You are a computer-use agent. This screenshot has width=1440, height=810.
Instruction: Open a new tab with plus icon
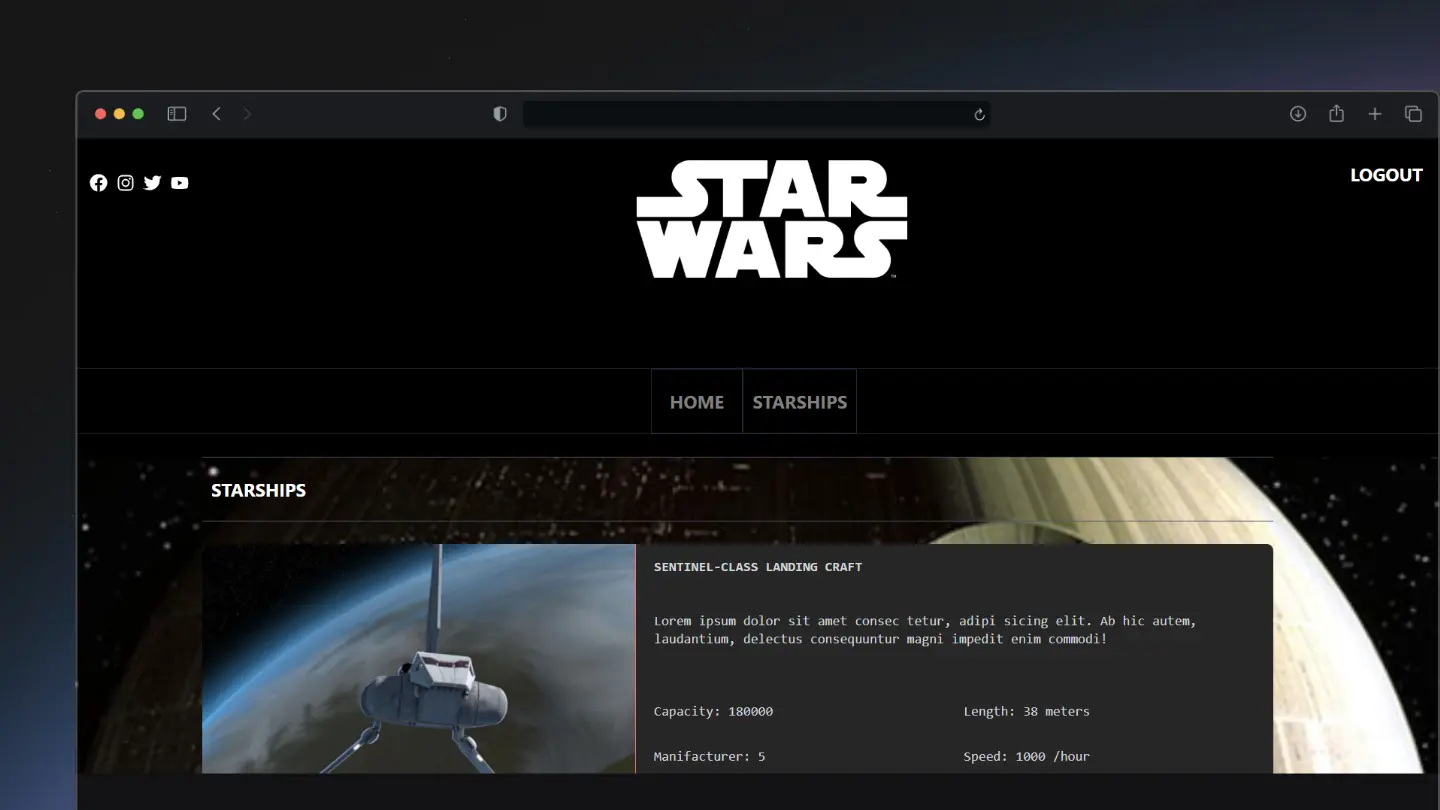click(1375, 114)
